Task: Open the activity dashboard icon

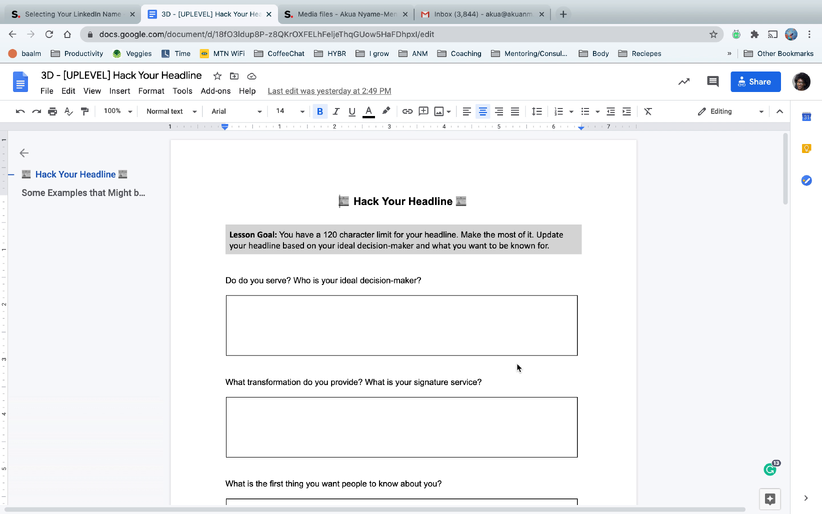Action: point(684,81)
